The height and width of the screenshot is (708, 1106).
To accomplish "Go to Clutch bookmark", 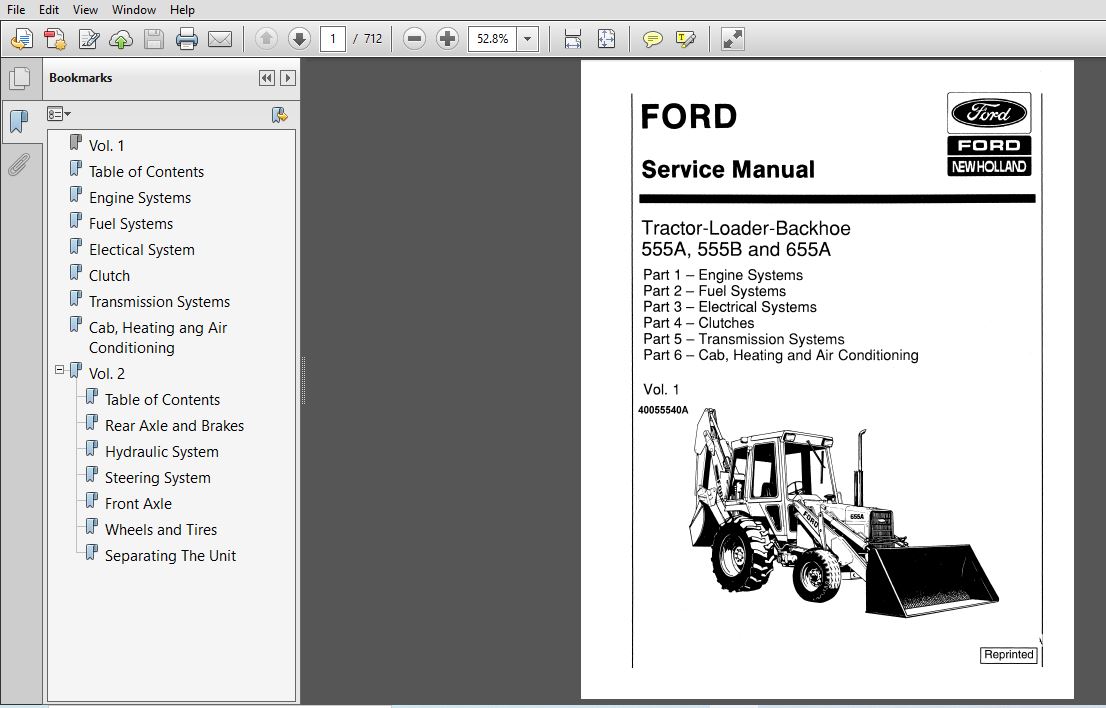I will [109, 276].
